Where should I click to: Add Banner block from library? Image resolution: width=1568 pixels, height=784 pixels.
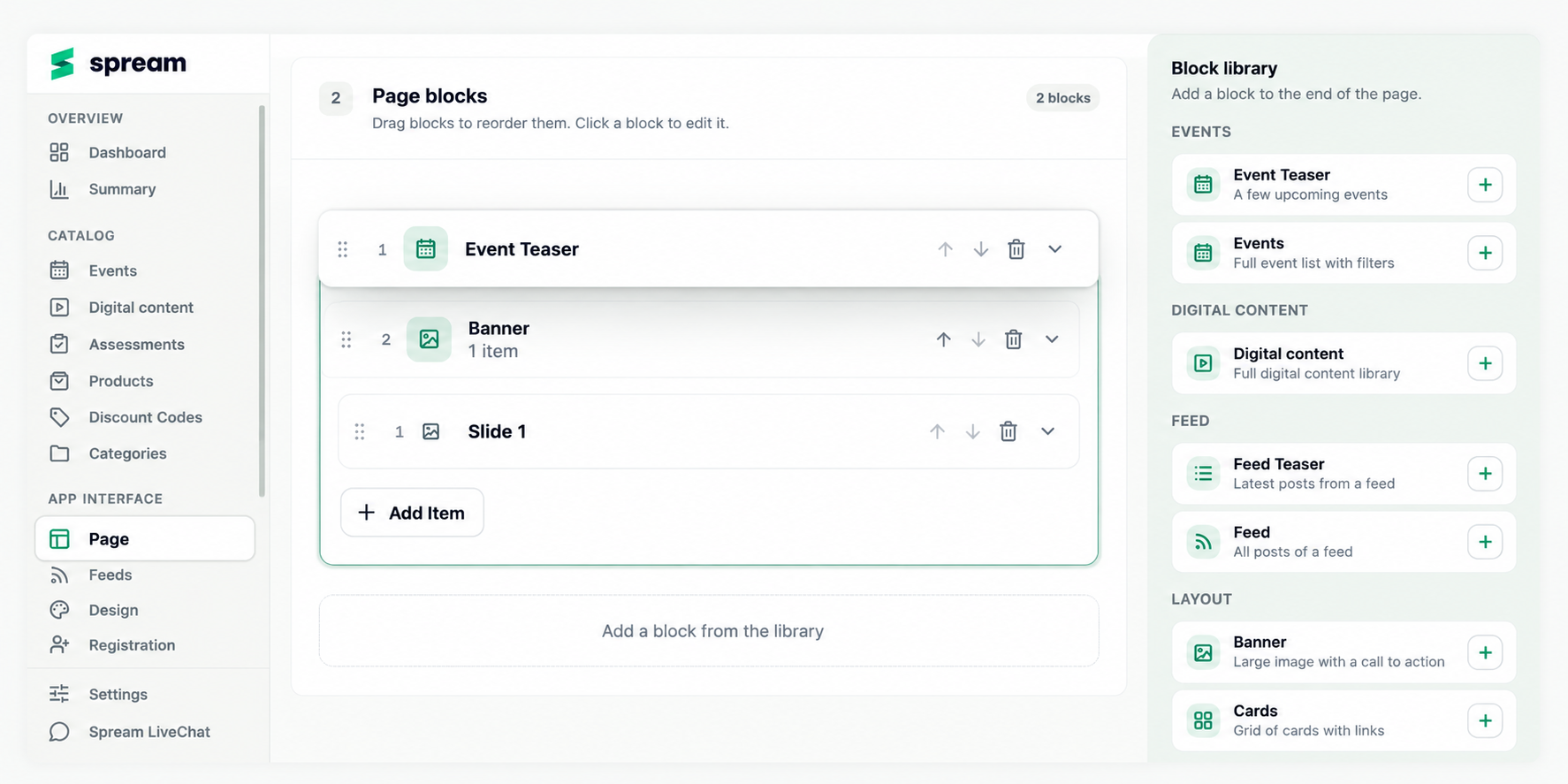tap(1485, 652)
